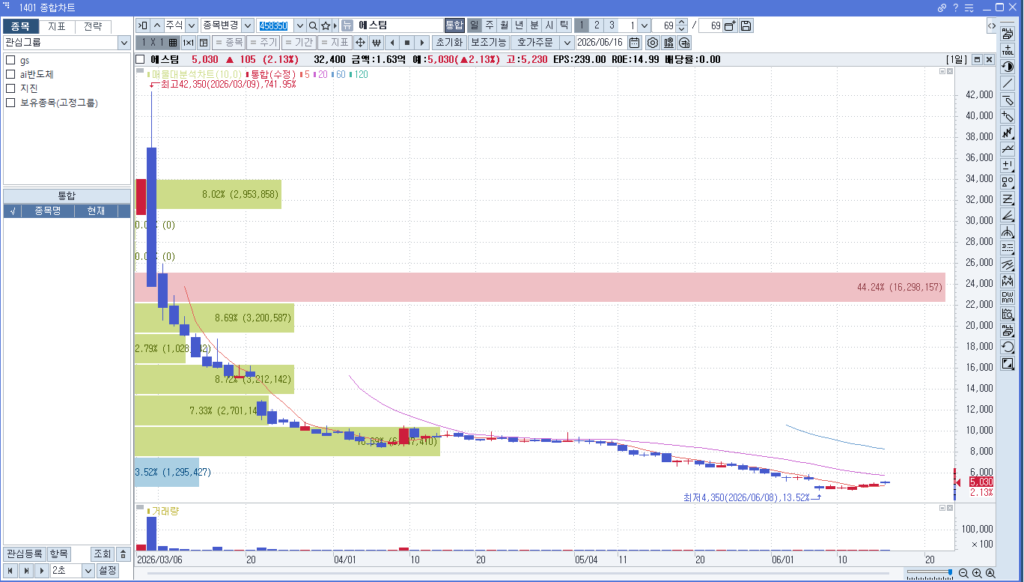This screenshot has height=582, width=1024.
Task: Open the period multiplier 1 dropdown
Action: pyautogui.click(x=644, y=25)
